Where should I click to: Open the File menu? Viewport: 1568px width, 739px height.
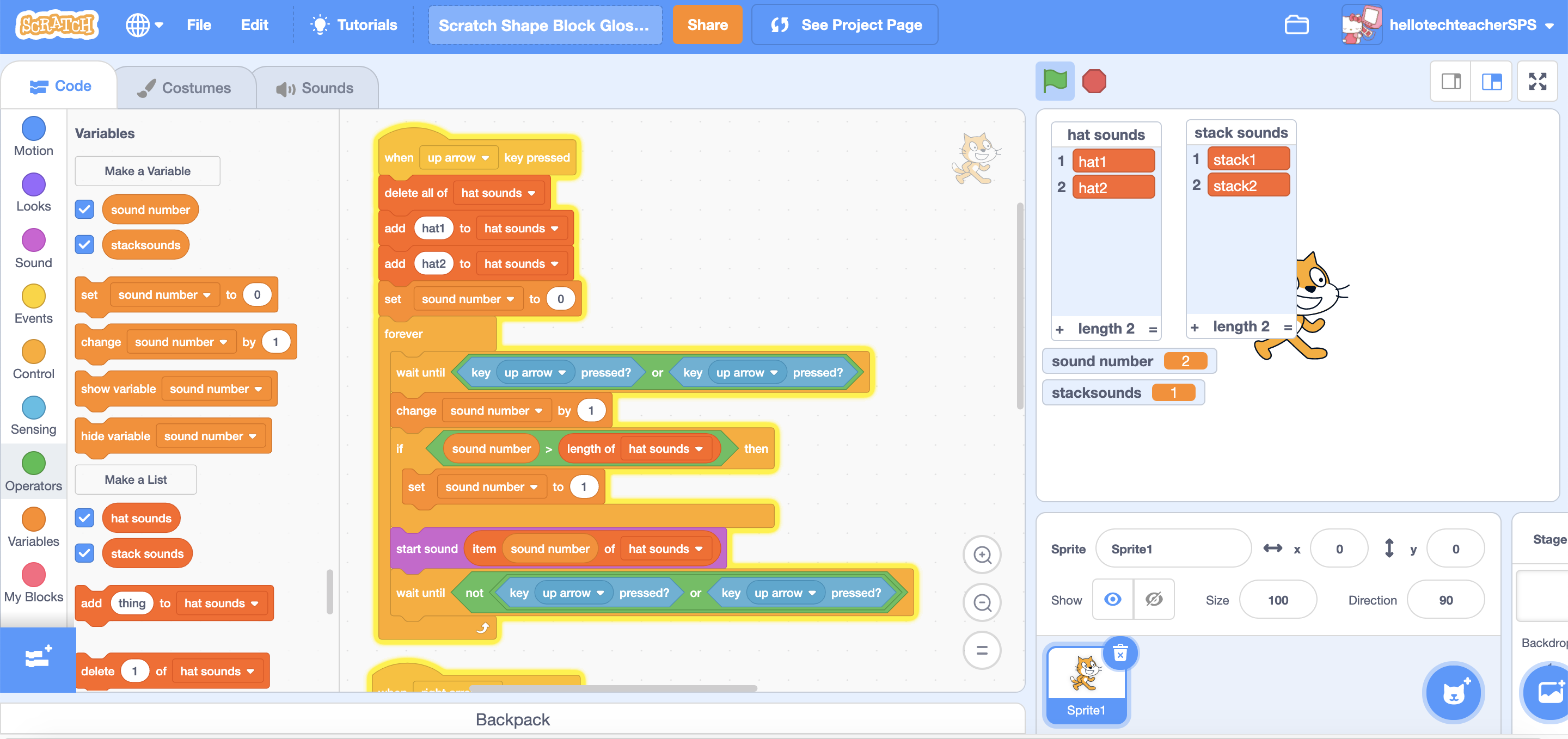pos(198,25)
